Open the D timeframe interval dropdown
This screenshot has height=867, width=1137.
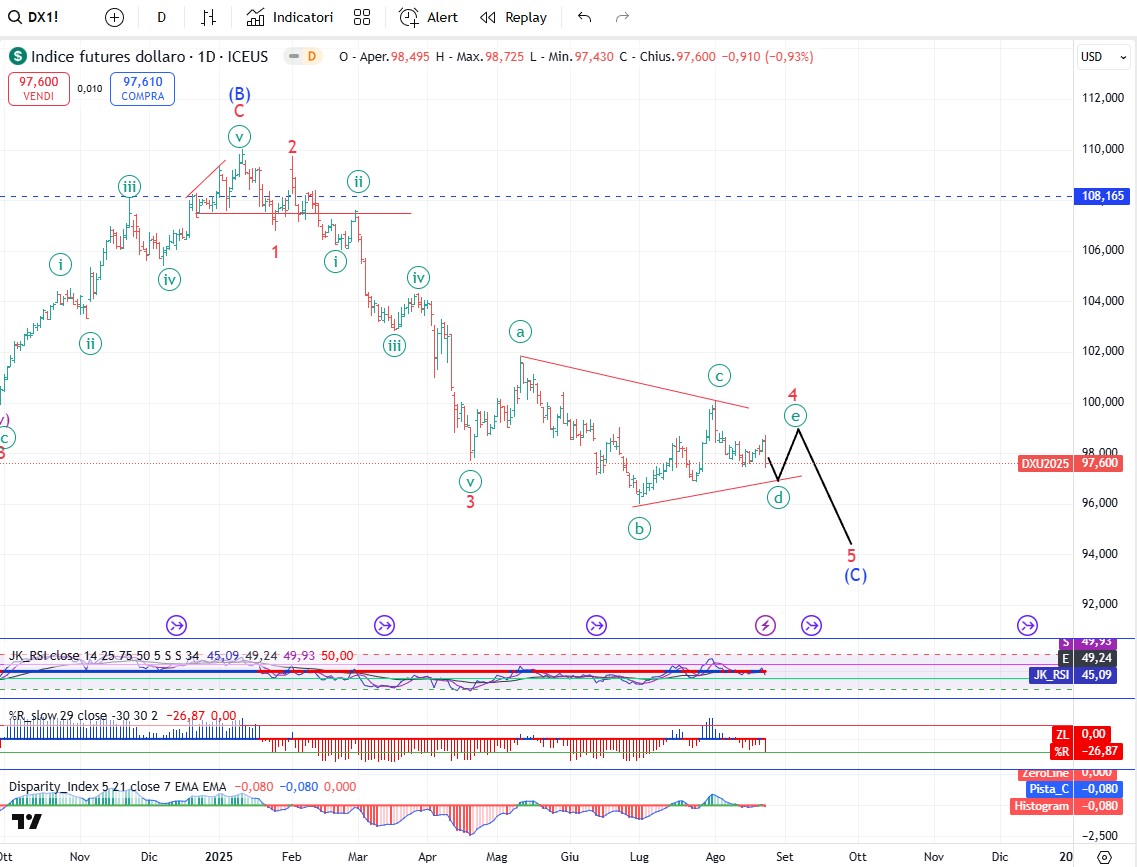click(x=161, y=17)
